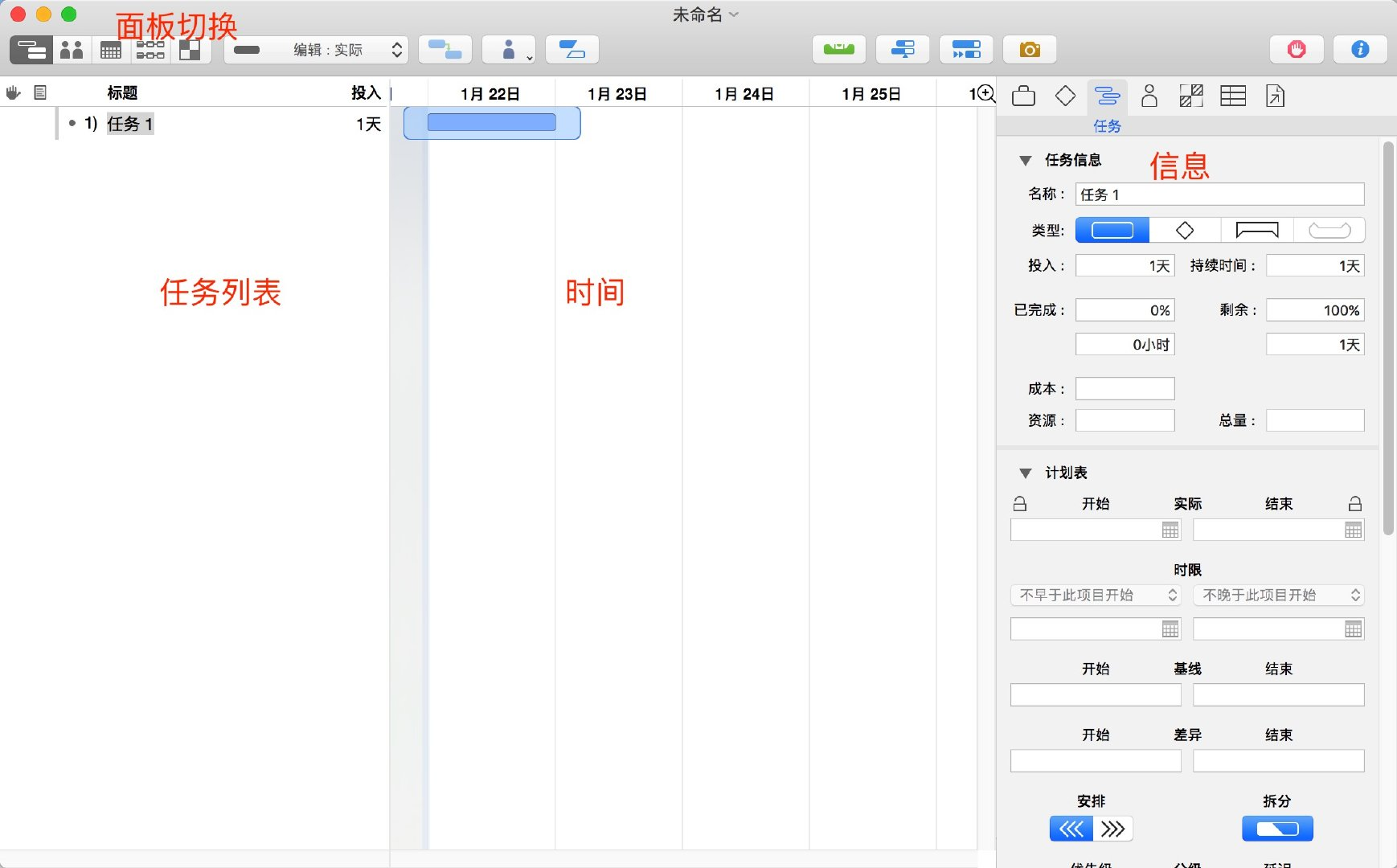The width and height of the screenshot is (1397, 868).
Task: Open the Milestone diamond inspector tab
Action: click(x=1065, y=96)
